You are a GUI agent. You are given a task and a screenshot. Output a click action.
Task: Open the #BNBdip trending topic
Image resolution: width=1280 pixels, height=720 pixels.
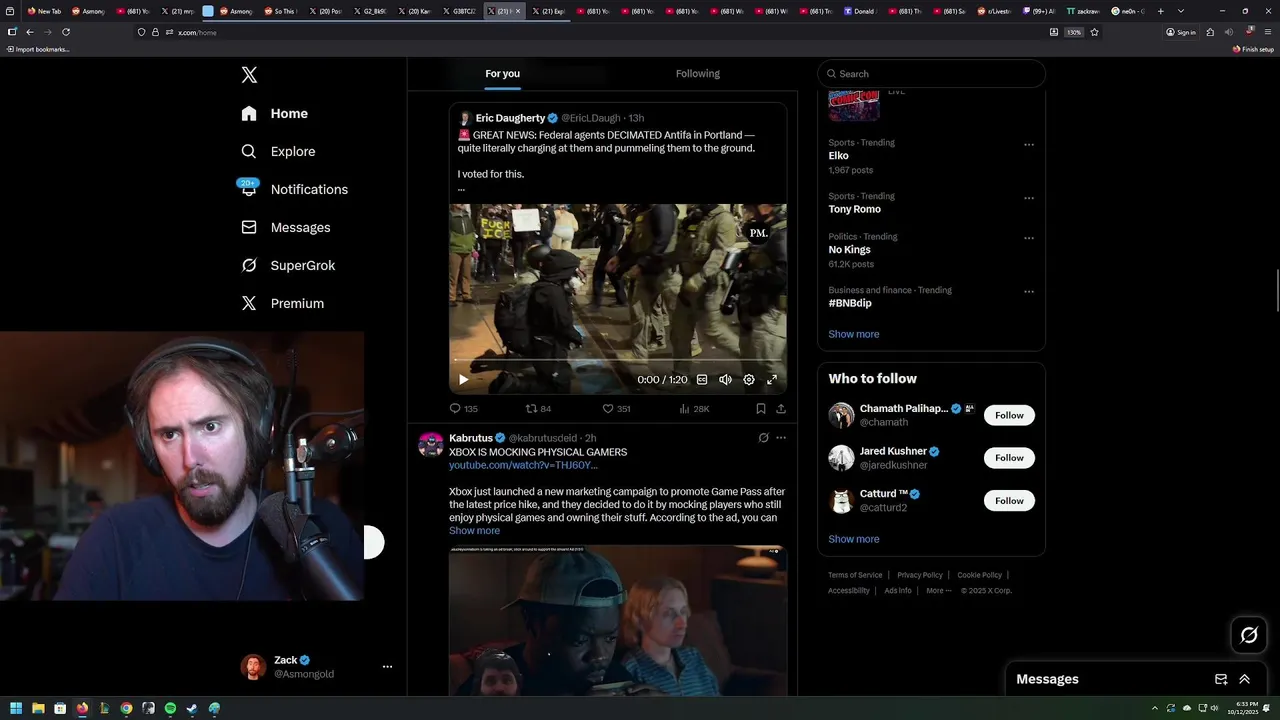[x=850, y=303]
